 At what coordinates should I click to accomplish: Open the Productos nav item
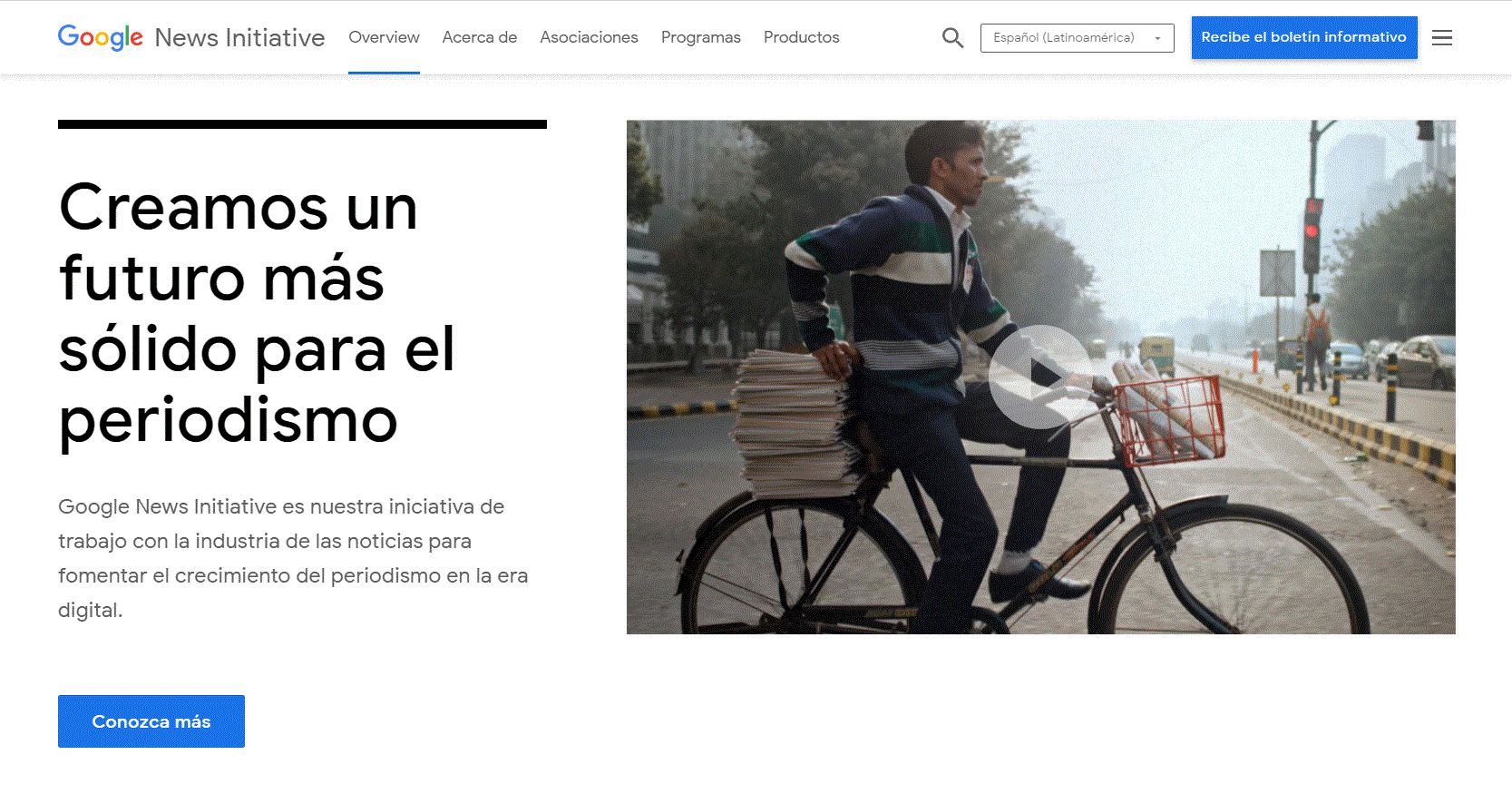tap(802, 37)
